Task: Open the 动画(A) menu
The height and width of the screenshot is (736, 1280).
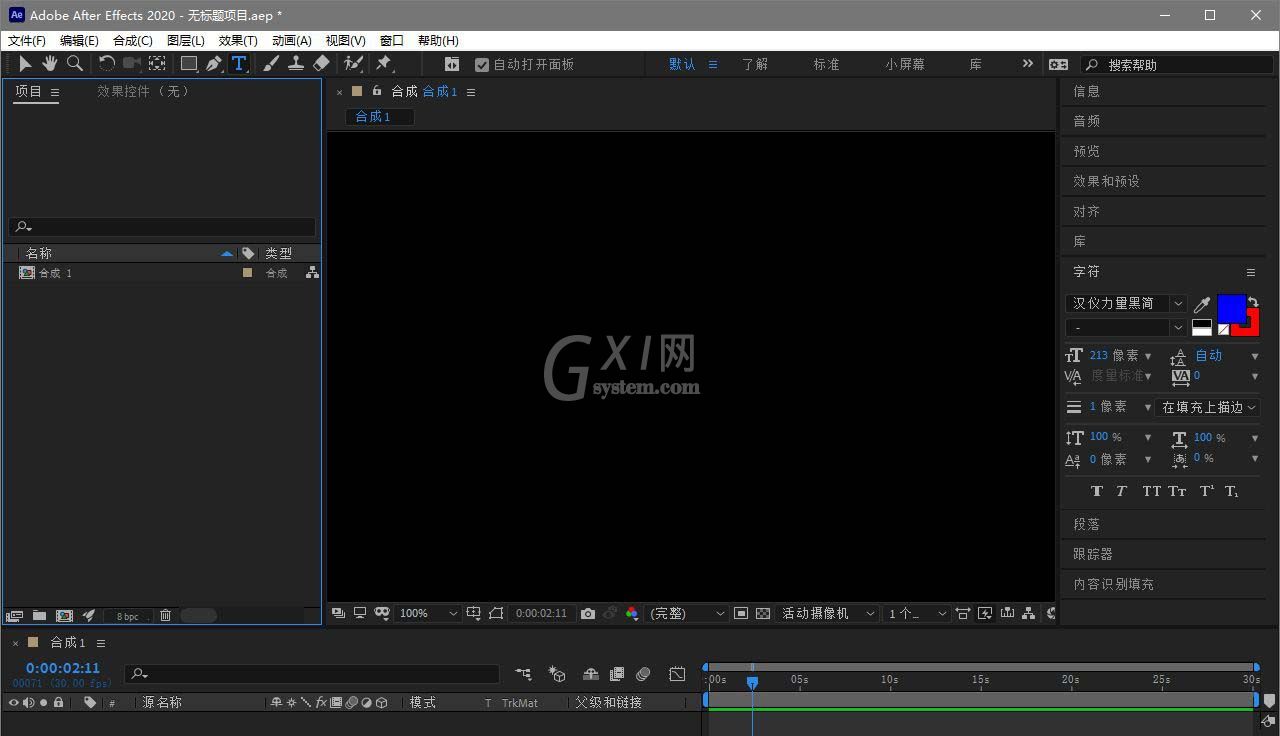Action: point(292,41)
